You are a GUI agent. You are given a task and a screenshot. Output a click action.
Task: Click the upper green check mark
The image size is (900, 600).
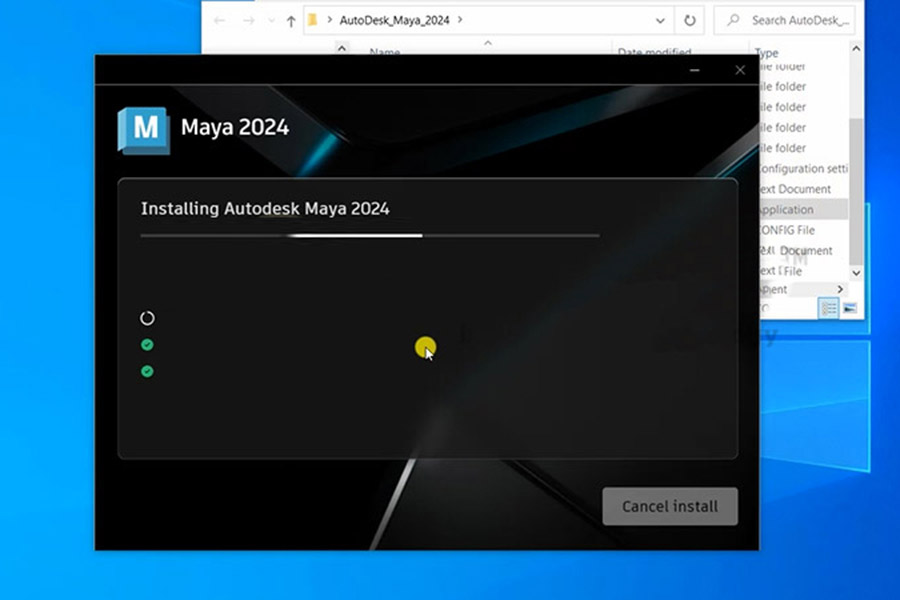click(148, 344)
